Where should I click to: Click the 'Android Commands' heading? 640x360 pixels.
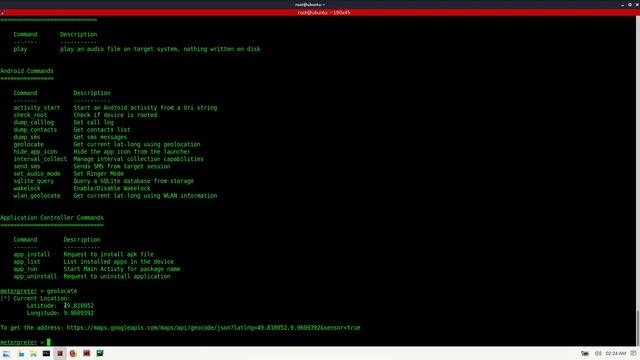tap(27, 71)
